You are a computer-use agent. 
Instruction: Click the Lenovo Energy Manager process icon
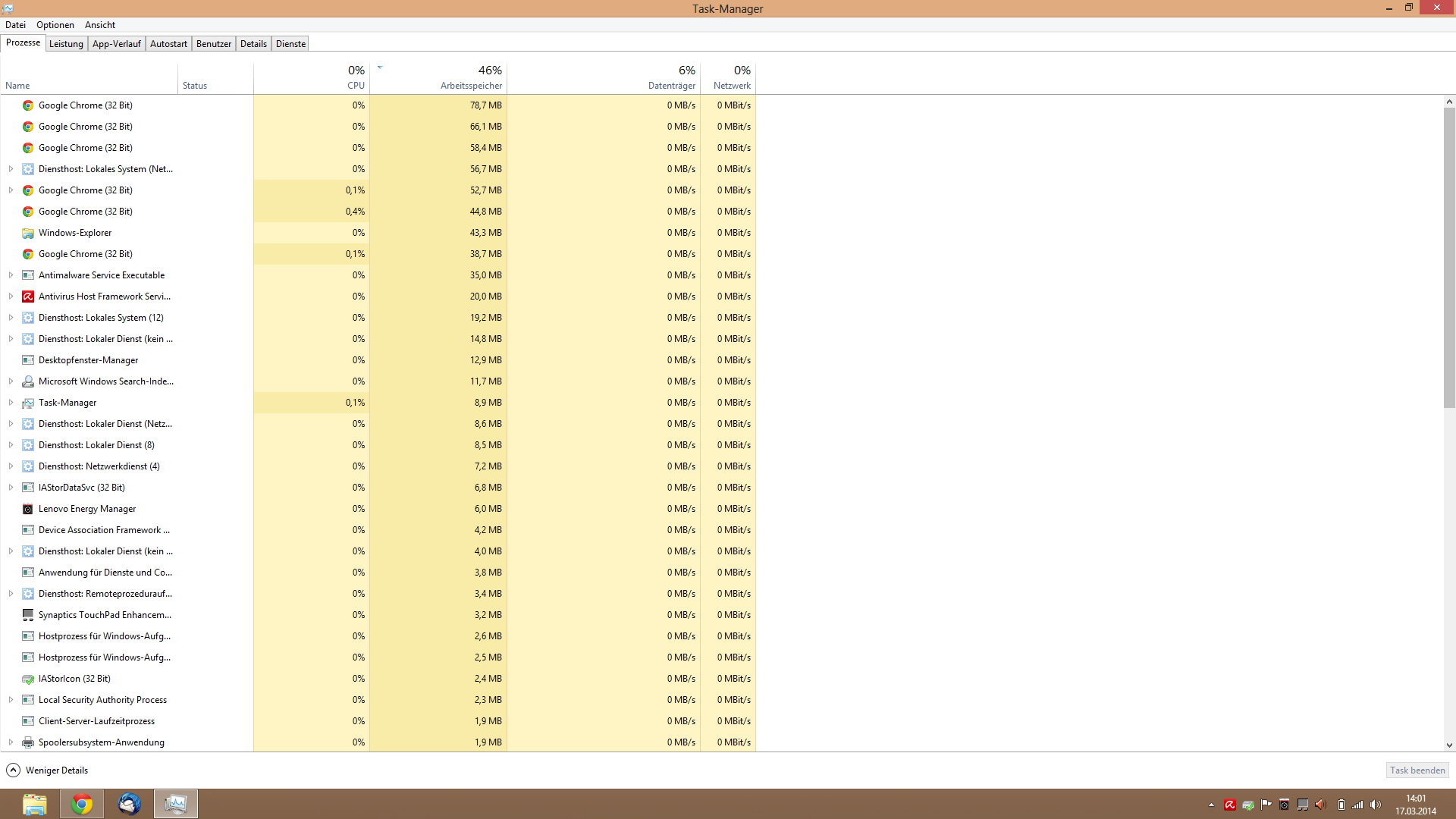pos(28,509)
